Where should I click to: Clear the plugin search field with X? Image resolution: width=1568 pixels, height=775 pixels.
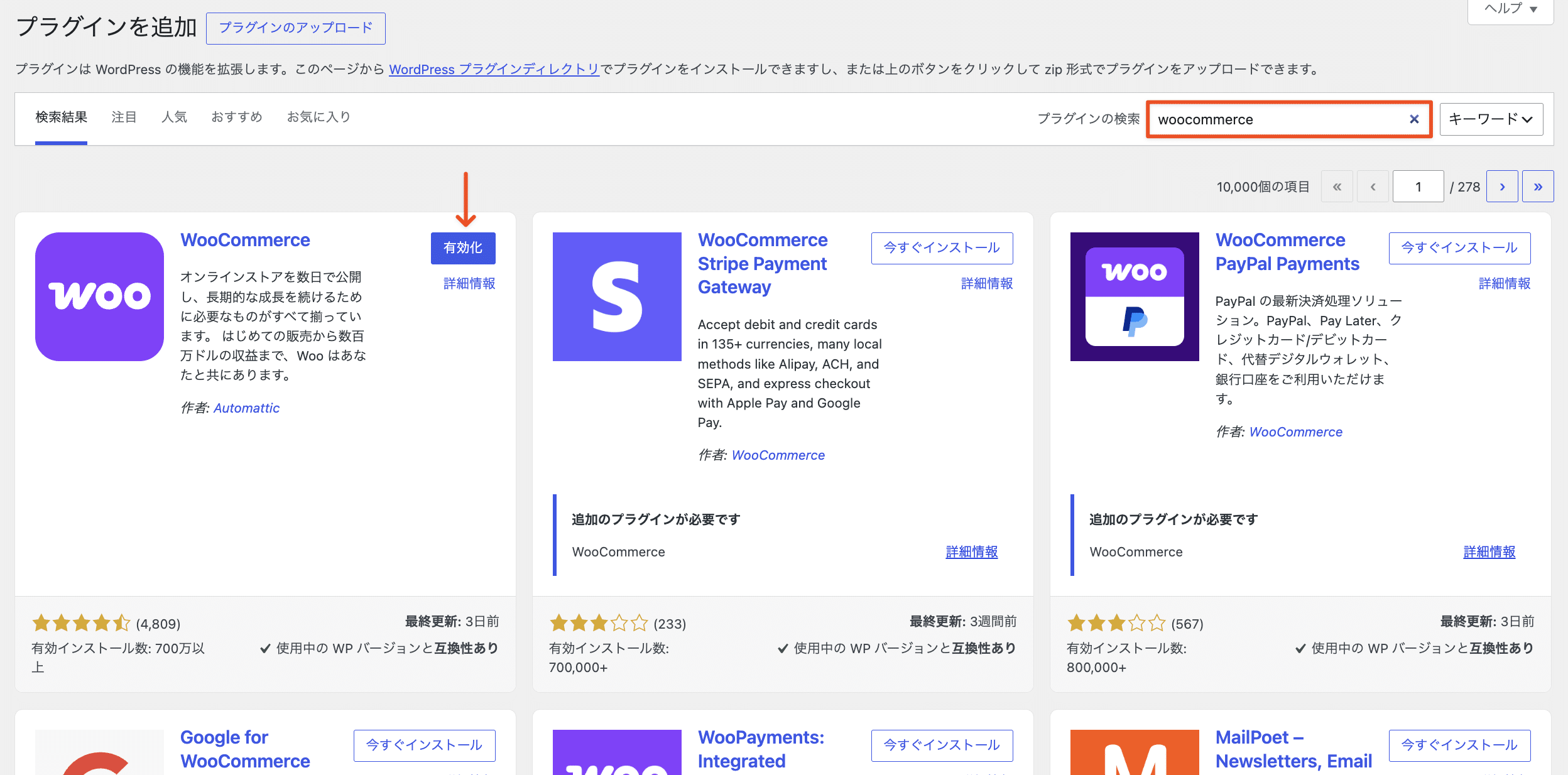1414,119
